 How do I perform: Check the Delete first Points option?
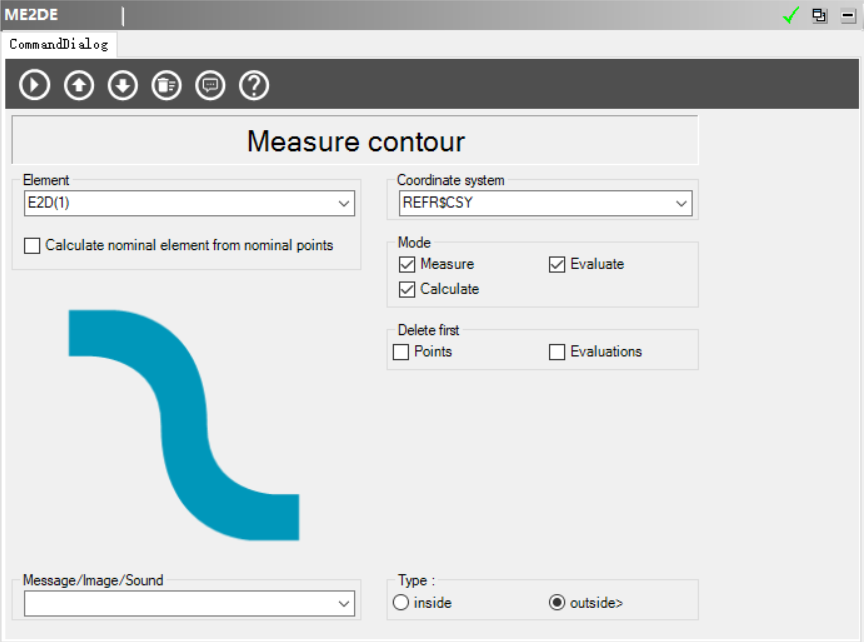point(401,352)
